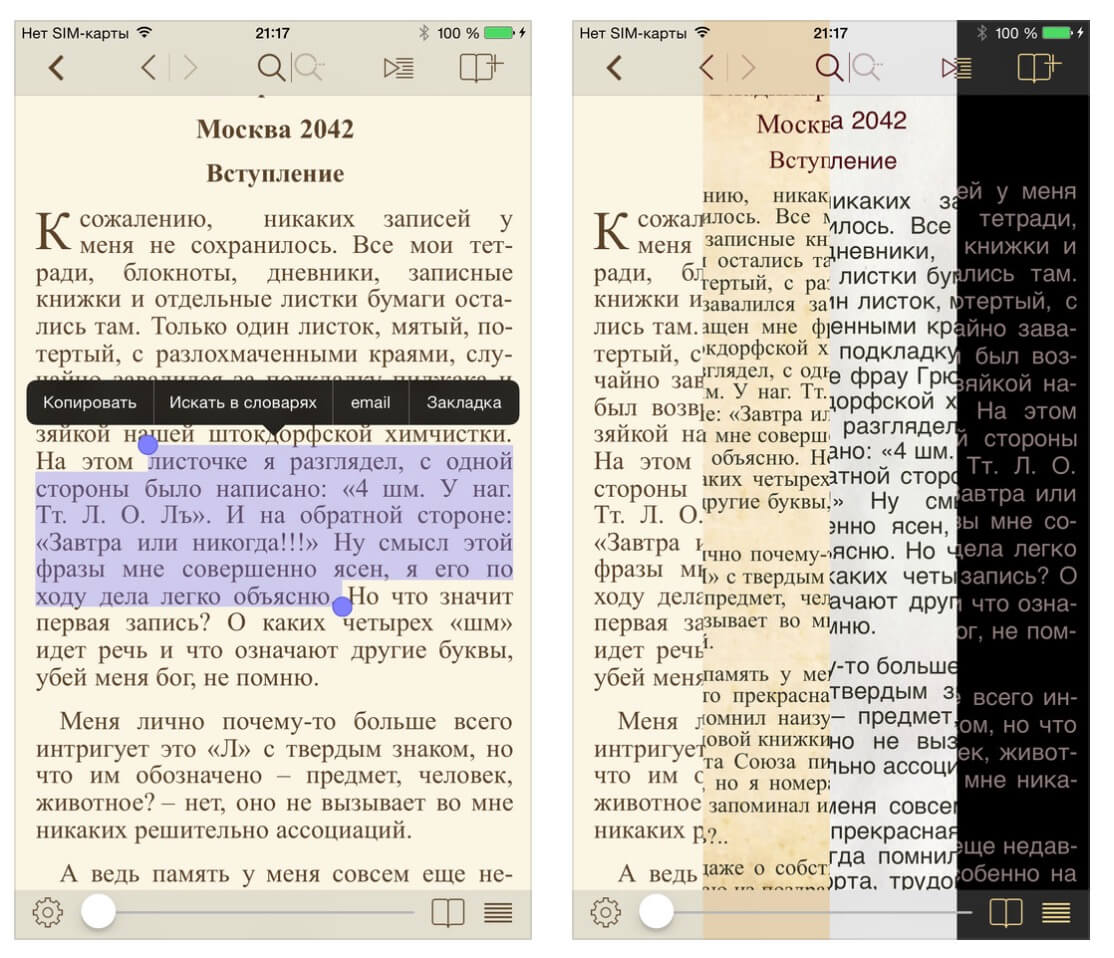Image resolution: width=1114 pixels, height=958 pixels.
Task: Open search in the right reader screen
Action: click(x=828, y=68)
